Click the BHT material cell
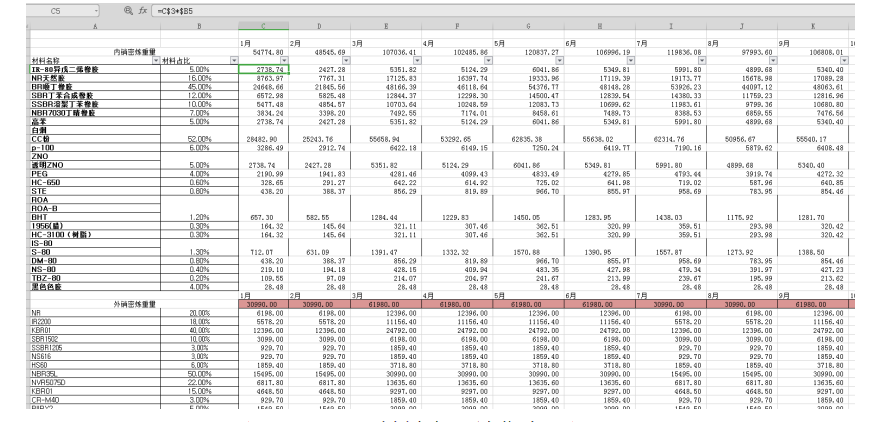The width and height of the screenshot is (889, 422). tap(95, 217)
